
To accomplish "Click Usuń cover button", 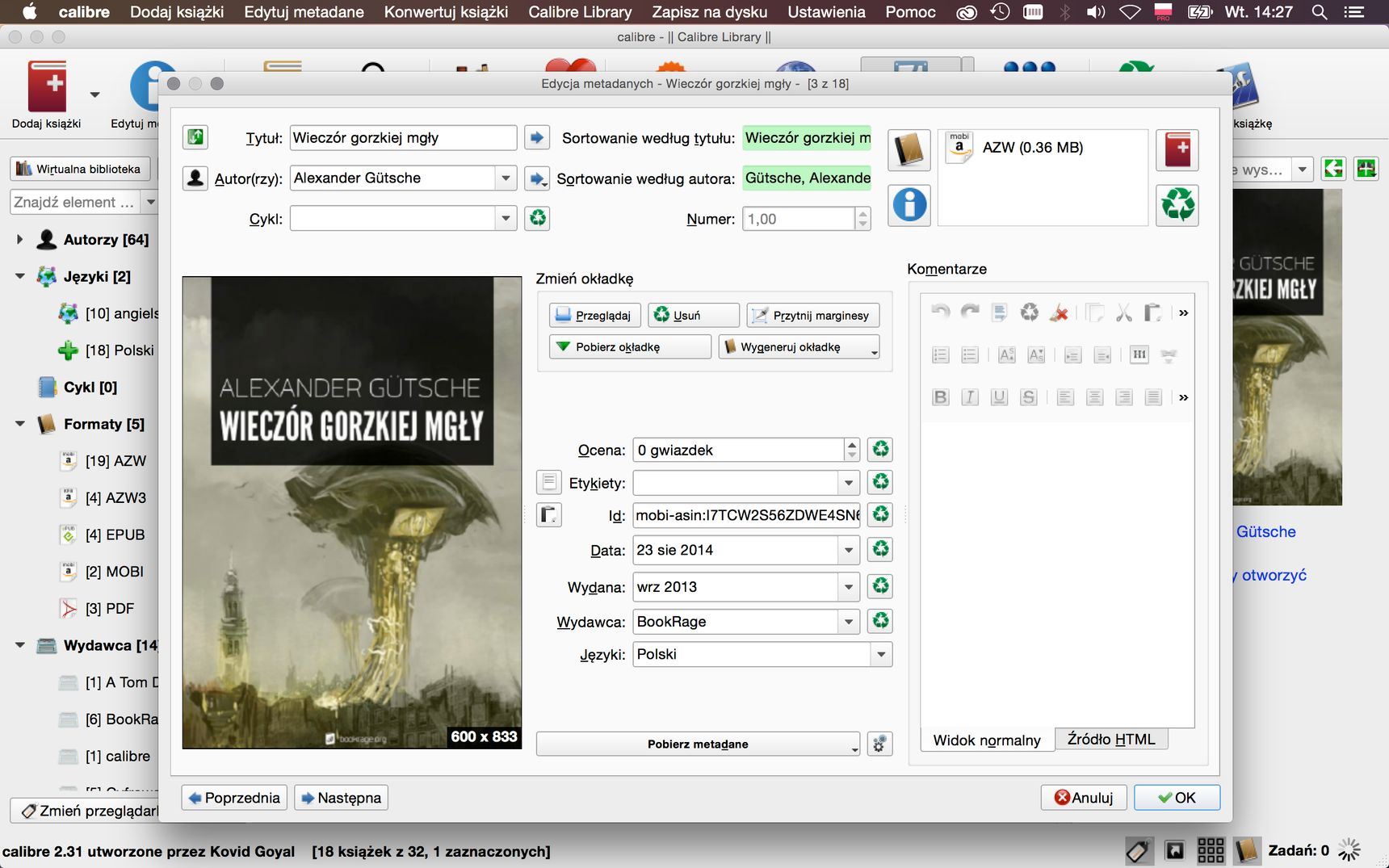I will coord(694,315).
